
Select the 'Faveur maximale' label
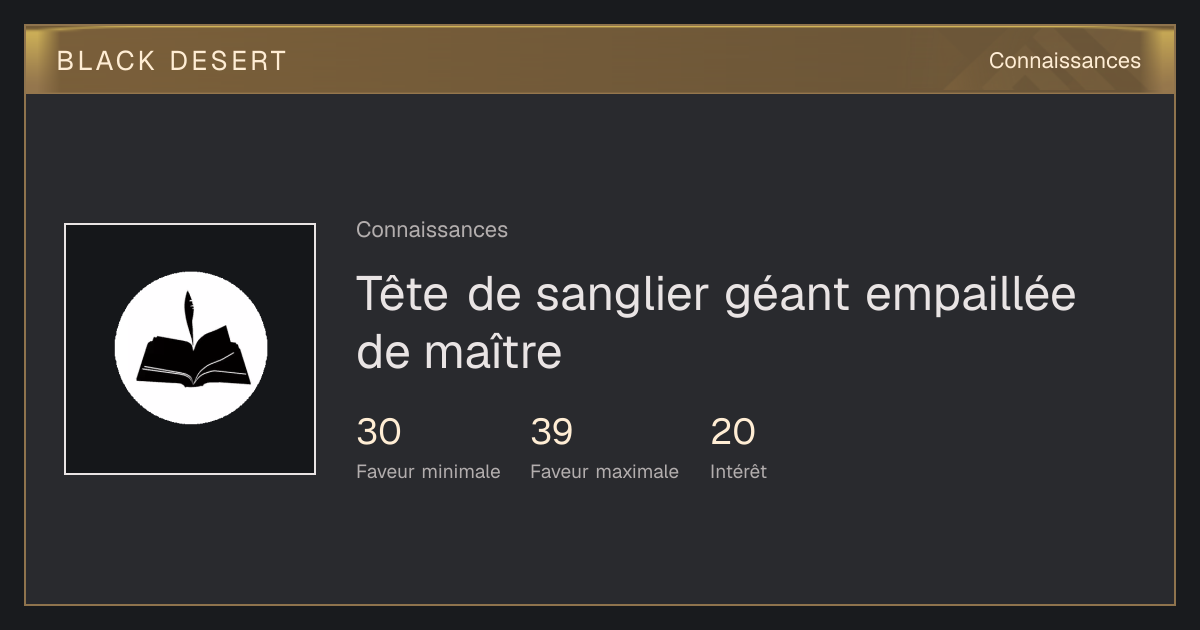(604, 472)
